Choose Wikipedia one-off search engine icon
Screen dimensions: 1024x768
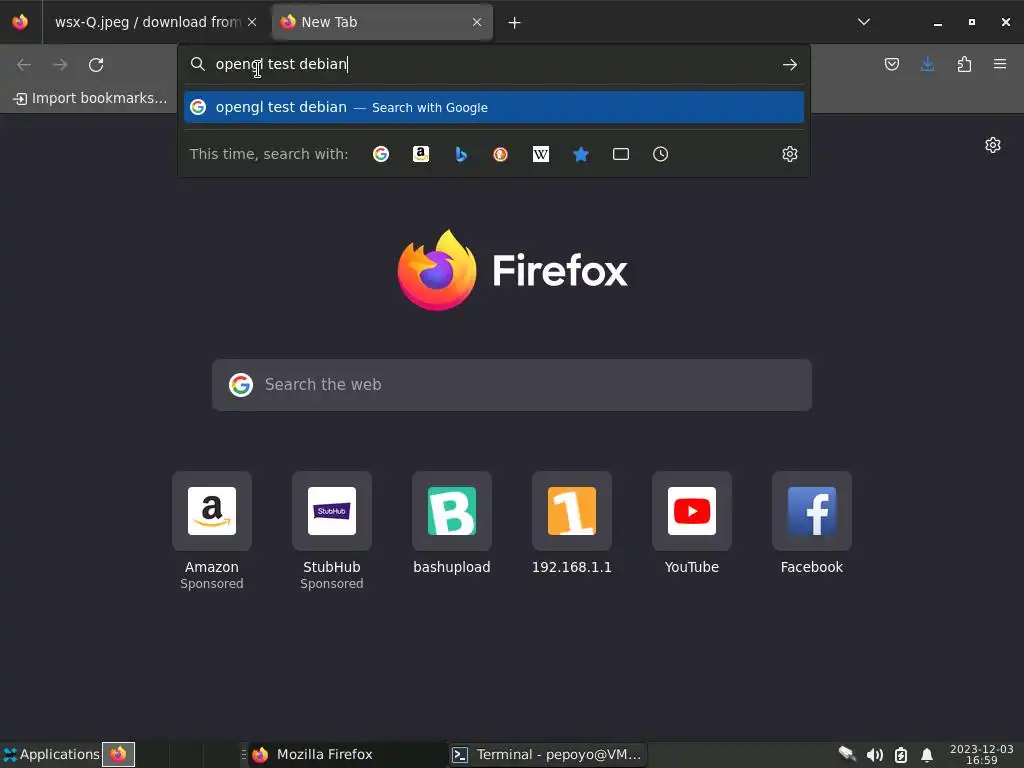(541, 154)
